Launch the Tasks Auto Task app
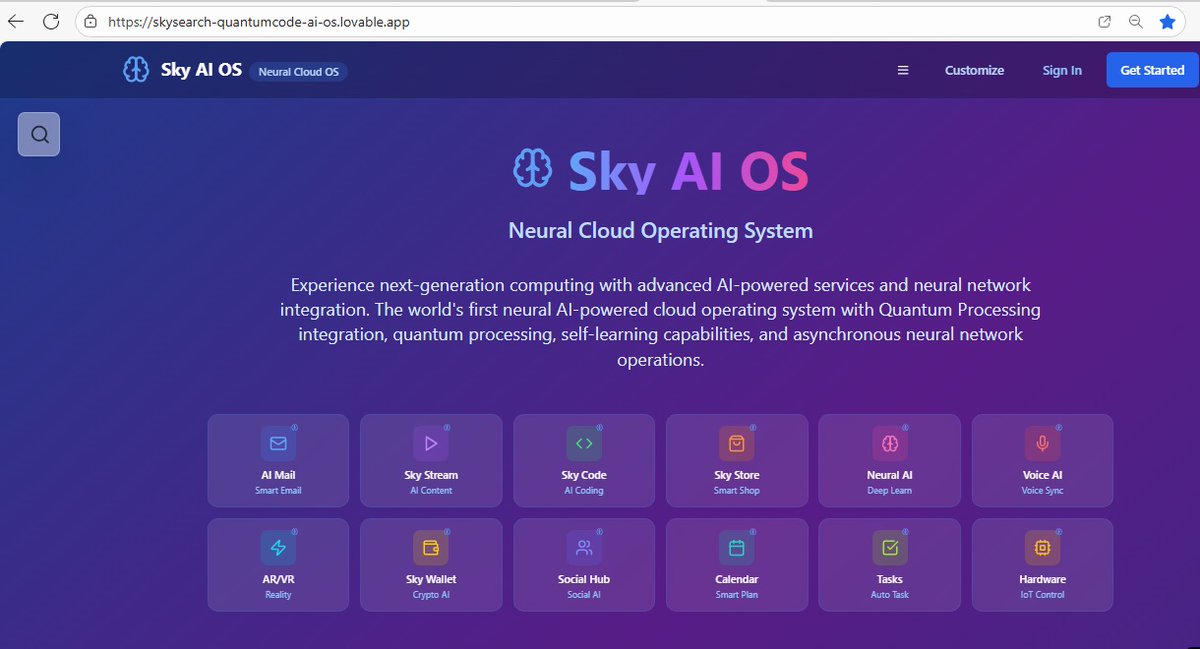 click(889, 565)
